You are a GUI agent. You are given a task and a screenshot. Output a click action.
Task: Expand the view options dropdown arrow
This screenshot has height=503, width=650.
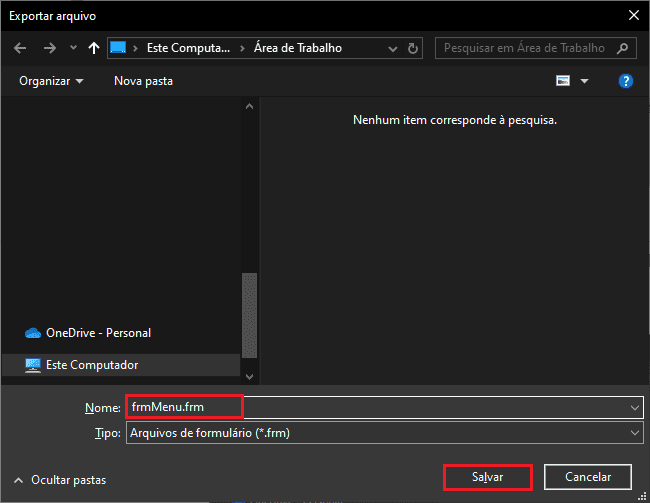tap(585, 80)
